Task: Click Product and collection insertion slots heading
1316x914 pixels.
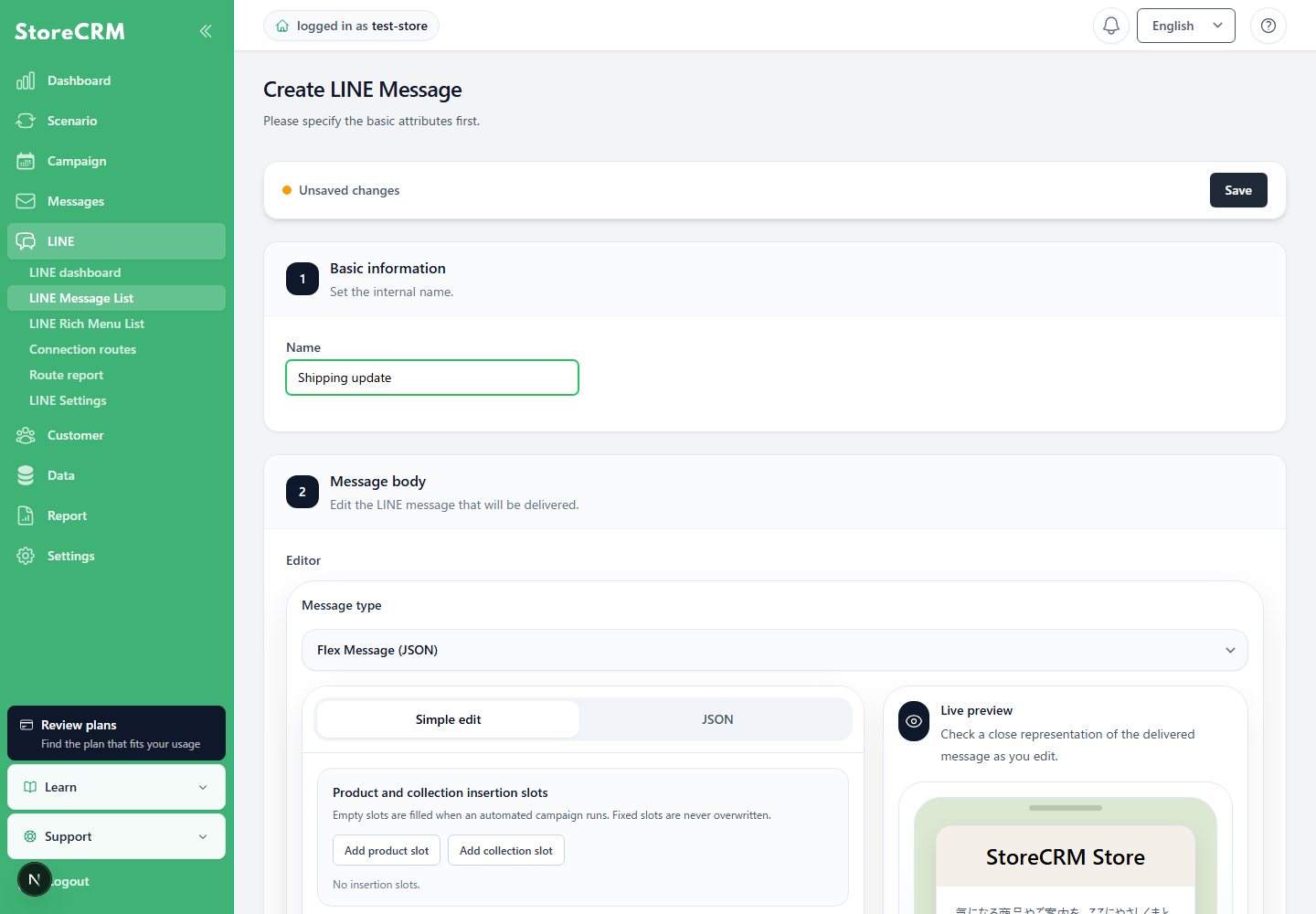Action: pos(440,792)
